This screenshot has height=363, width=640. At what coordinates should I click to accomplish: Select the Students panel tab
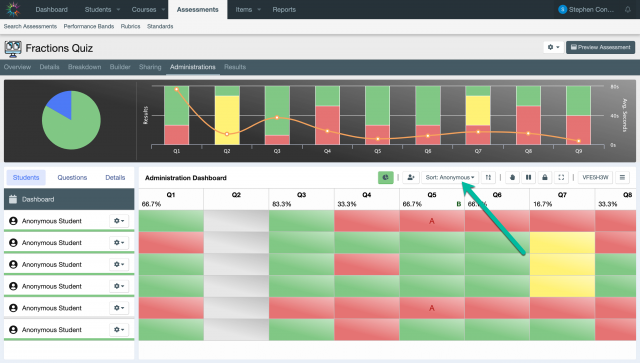click(x=26, y=178)
